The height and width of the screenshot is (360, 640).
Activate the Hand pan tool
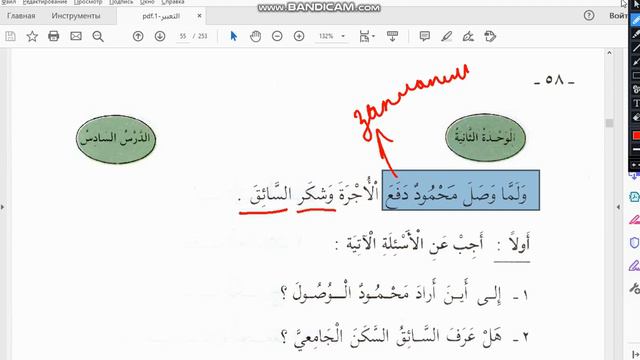[256, 36]
